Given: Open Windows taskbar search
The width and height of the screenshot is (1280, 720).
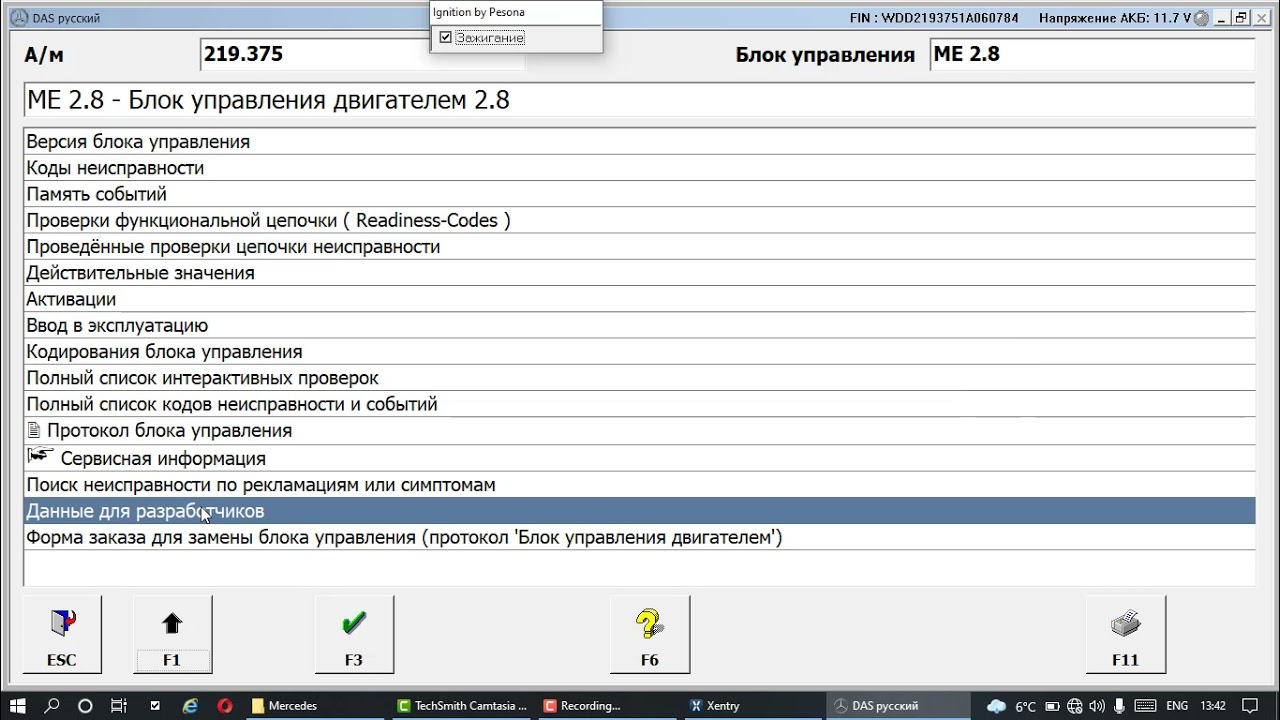Looking at the screenshot, I should 52,705.
